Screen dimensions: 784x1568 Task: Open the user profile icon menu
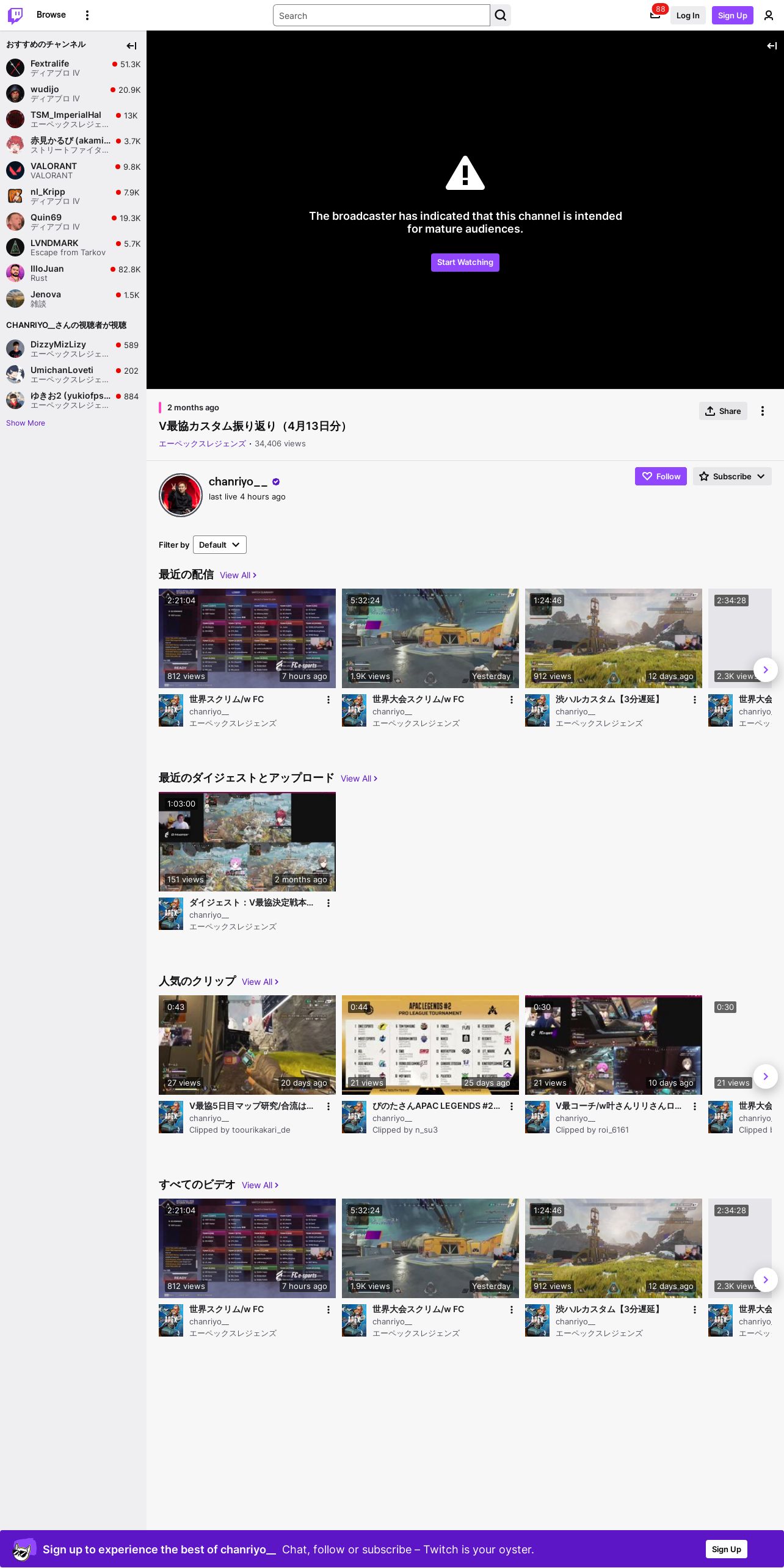click(769, 15)
